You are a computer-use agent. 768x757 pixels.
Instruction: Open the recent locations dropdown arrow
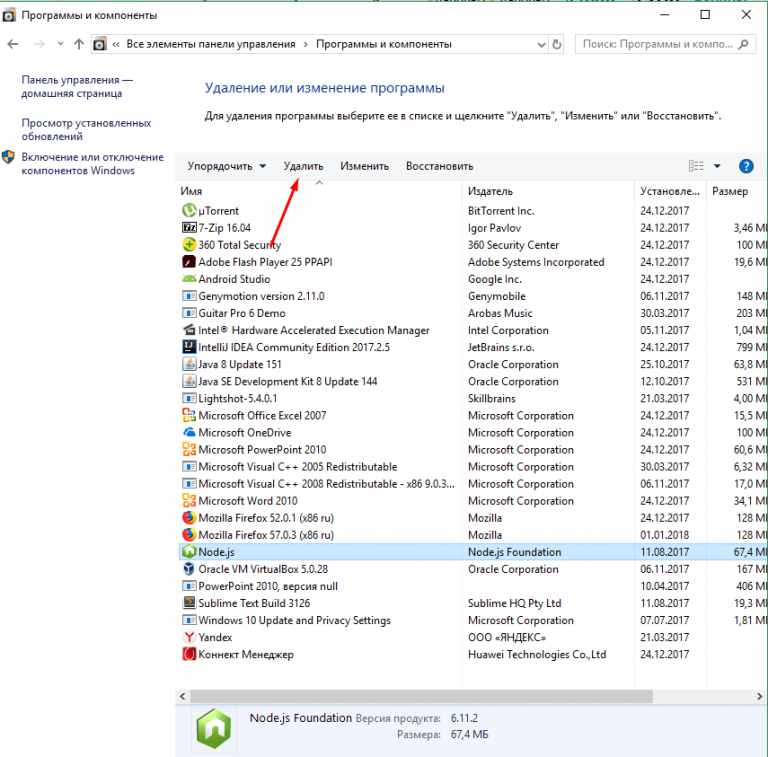[60, 44]
